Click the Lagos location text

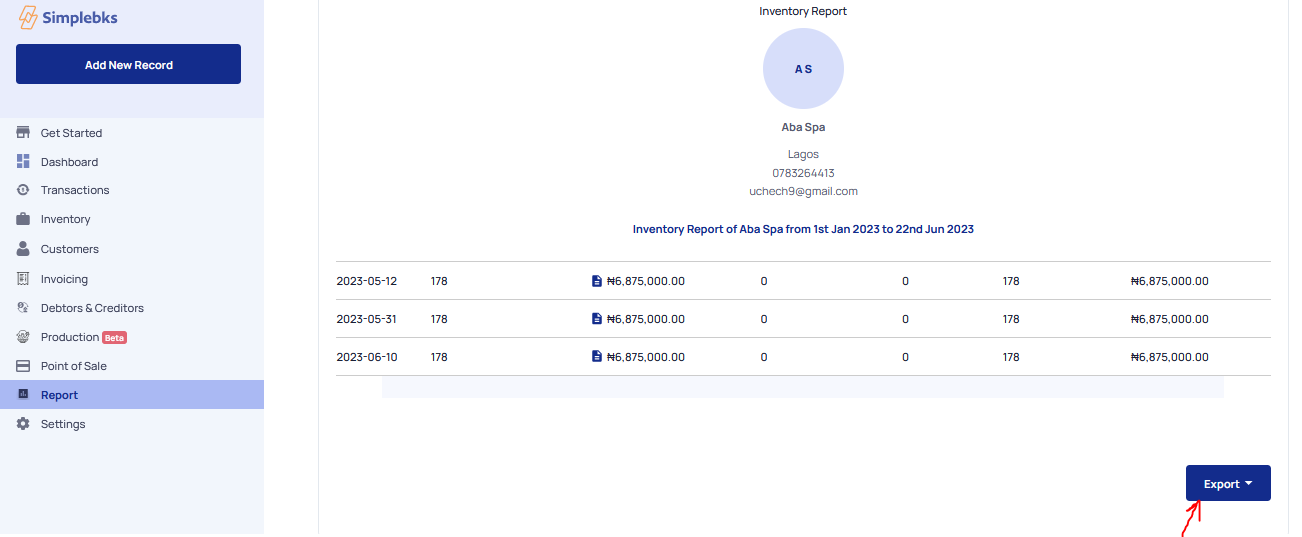(803, 154)
